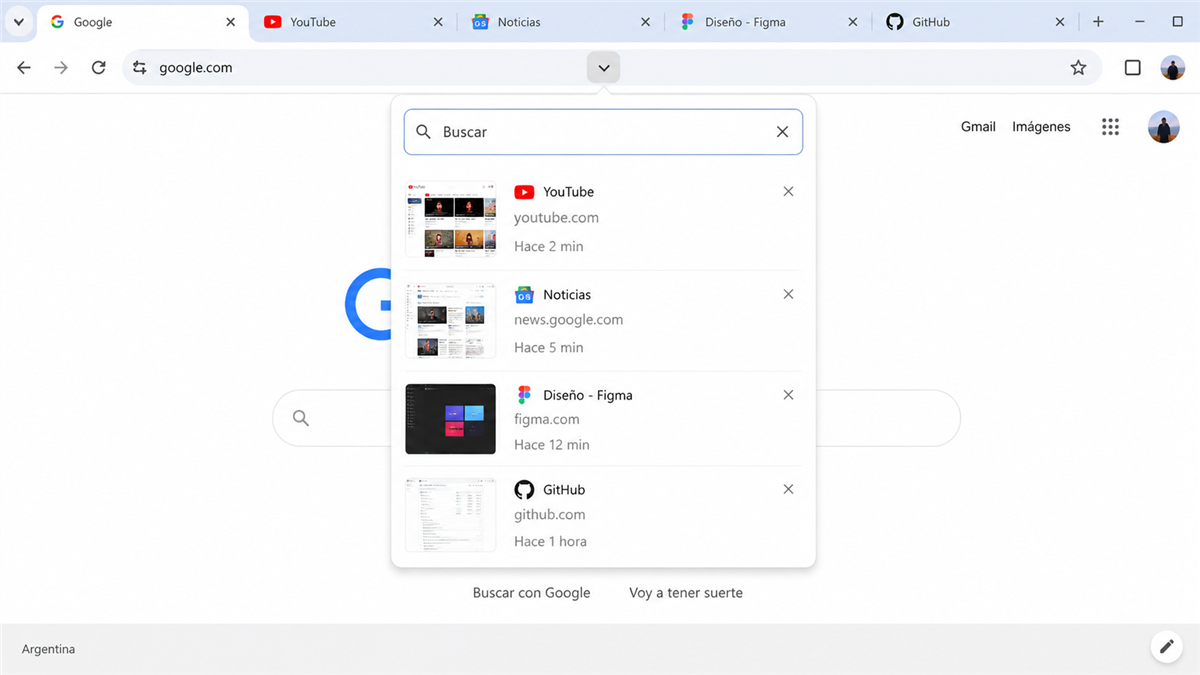Image resolution: width=1200 pixels, height=675 pixels.
Task: Click the 'Hace 2 min' timestamp
Action: [x=549, y=246]
